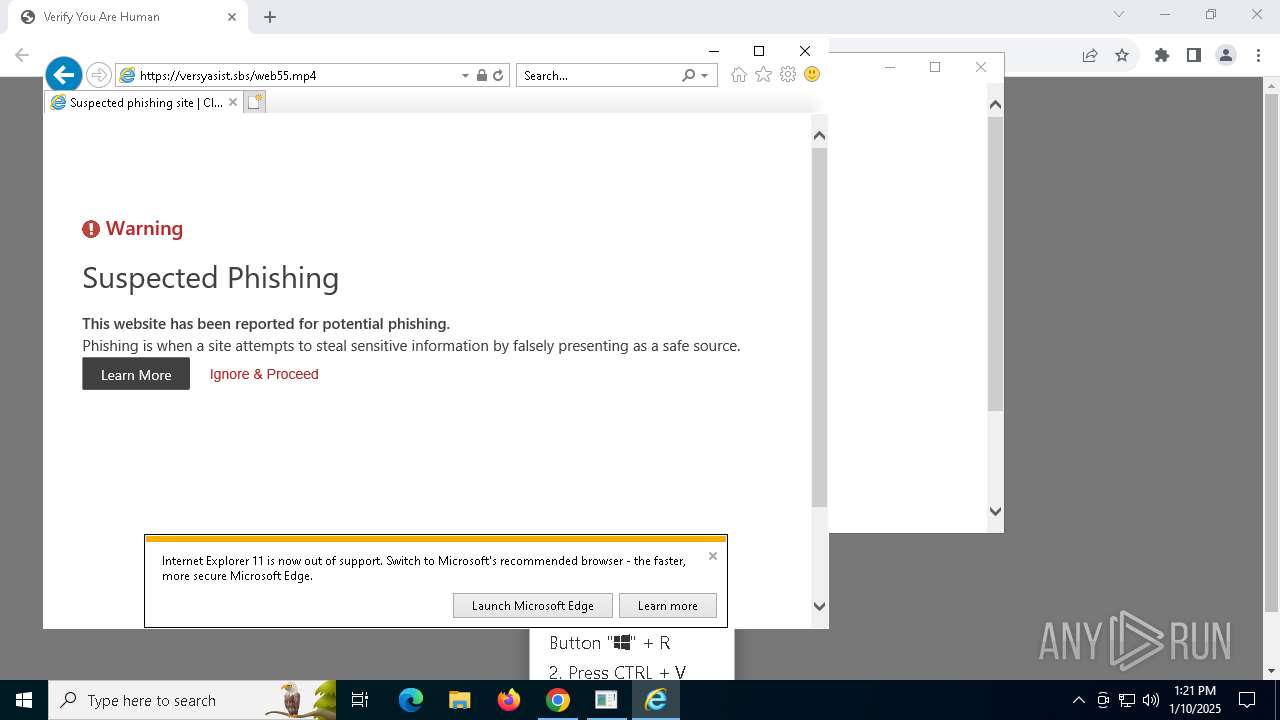Image resolution: width=1280 pixels, height=720 pixels.
Task: Close the Verify You Are Human tab
Action: coord(232,17)
